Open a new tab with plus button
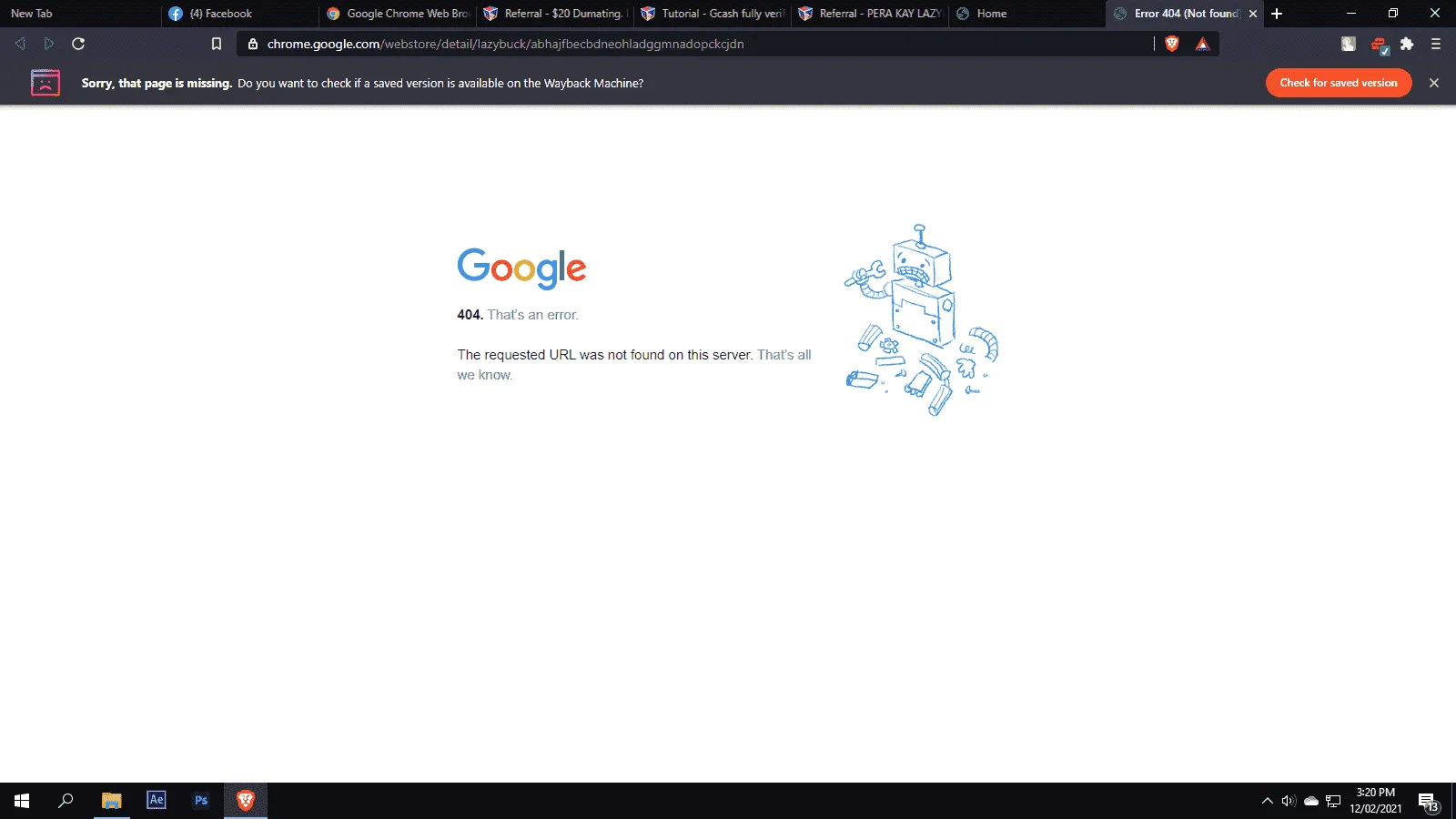 click(1277, 14)
